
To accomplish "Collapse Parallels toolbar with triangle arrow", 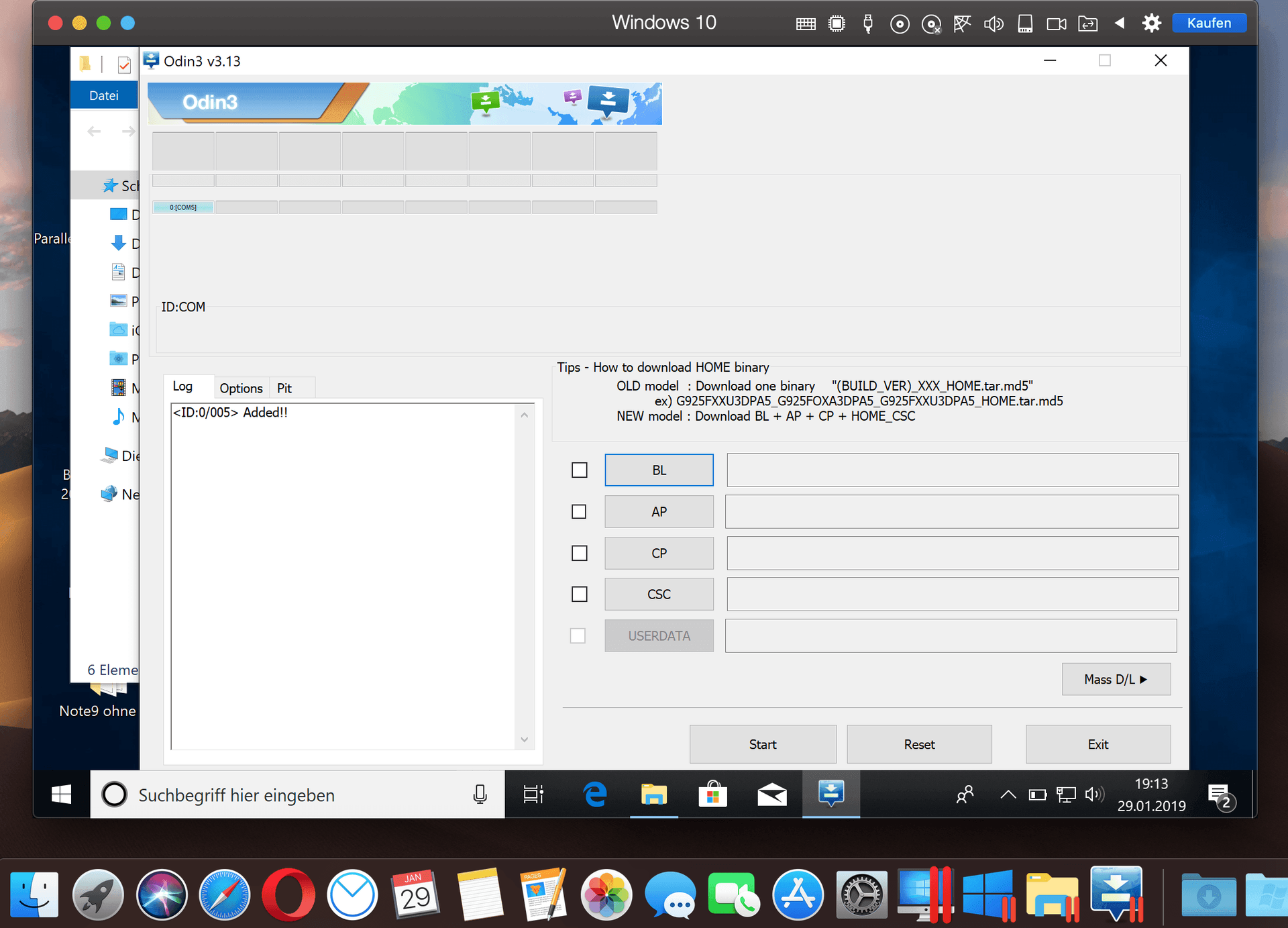I will [1120, 23].
